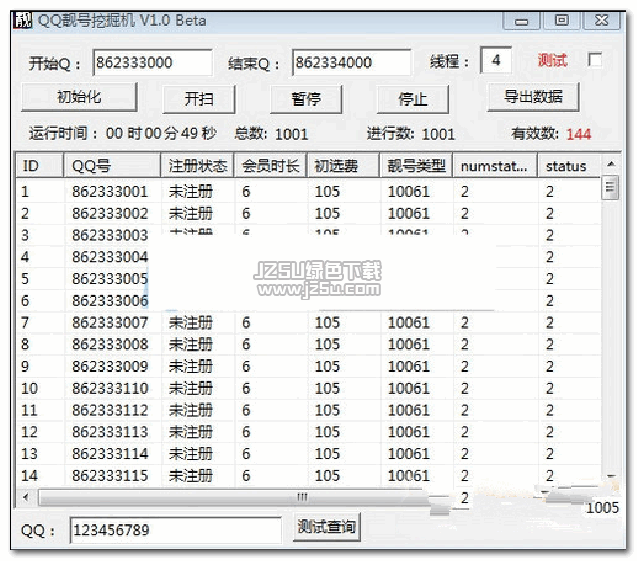This screenshot has width=637, height=561.
Task: Select row with QQ 862333002
Action: (x=308, y=213)
